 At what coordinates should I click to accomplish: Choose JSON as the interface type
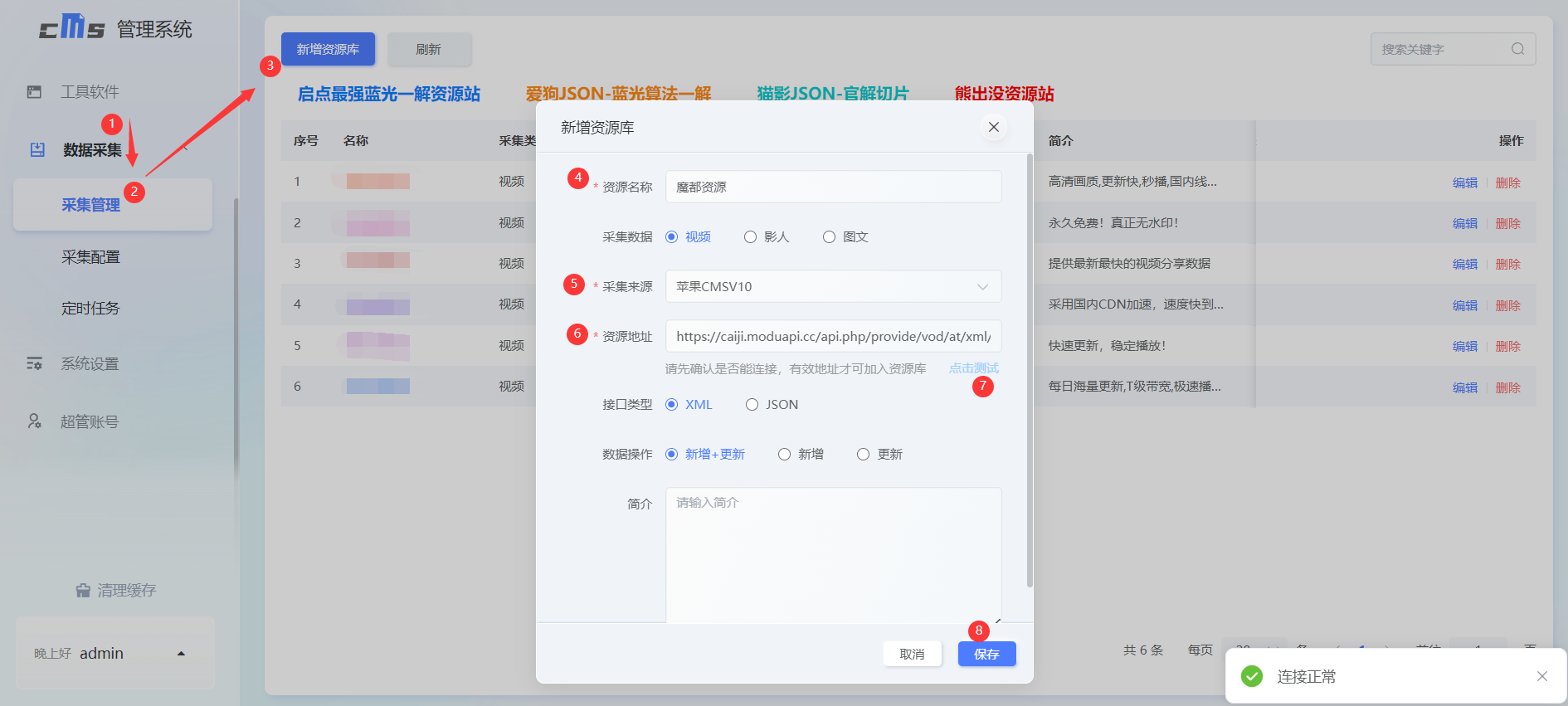pos(752,405)
